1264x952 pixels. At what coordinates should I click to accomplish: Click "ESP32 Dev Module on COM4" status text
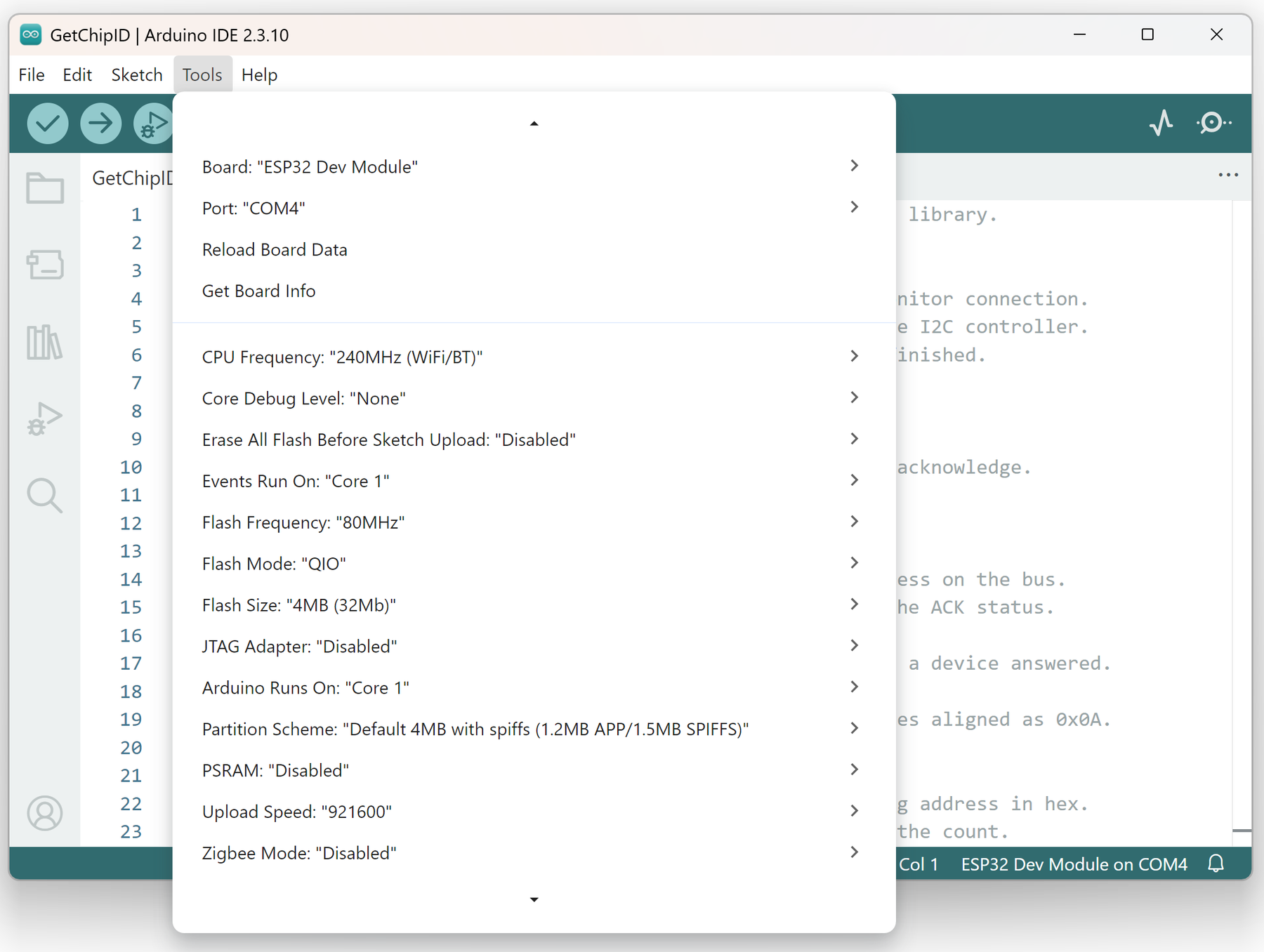[x=1074, y=864]
